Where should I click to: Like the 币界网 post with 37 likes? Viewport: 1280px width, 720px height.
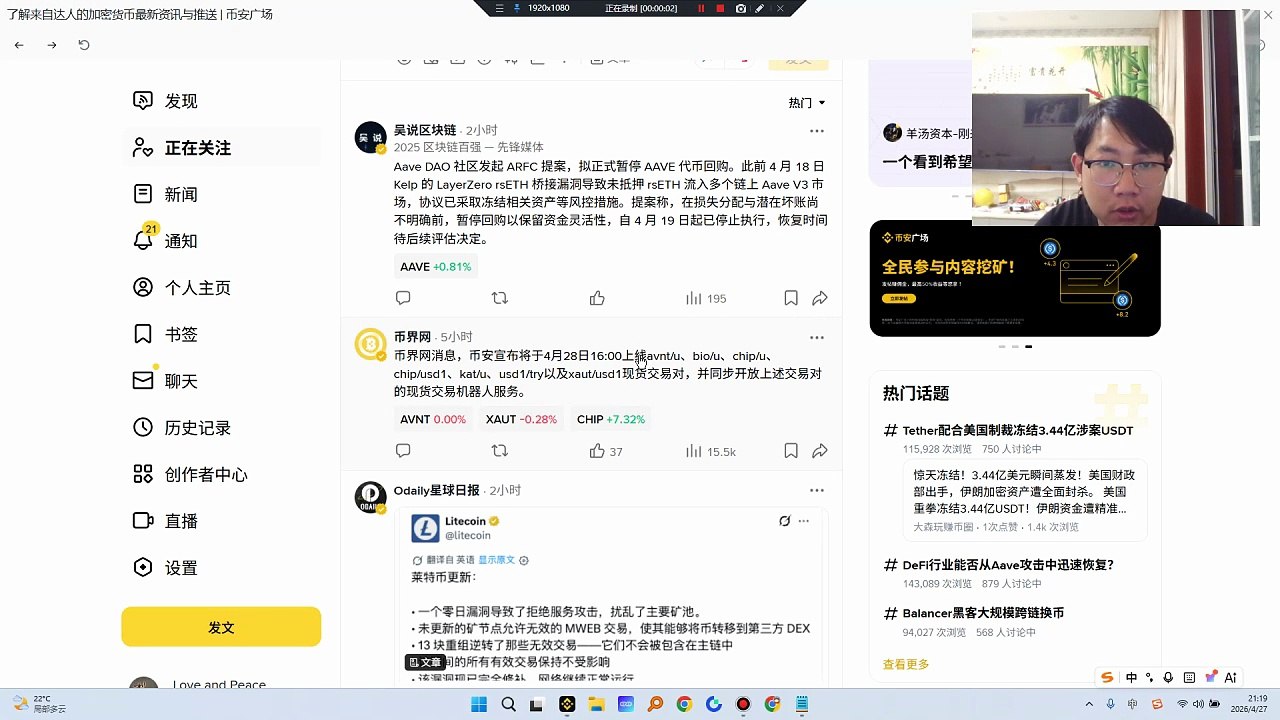point(605,451)
